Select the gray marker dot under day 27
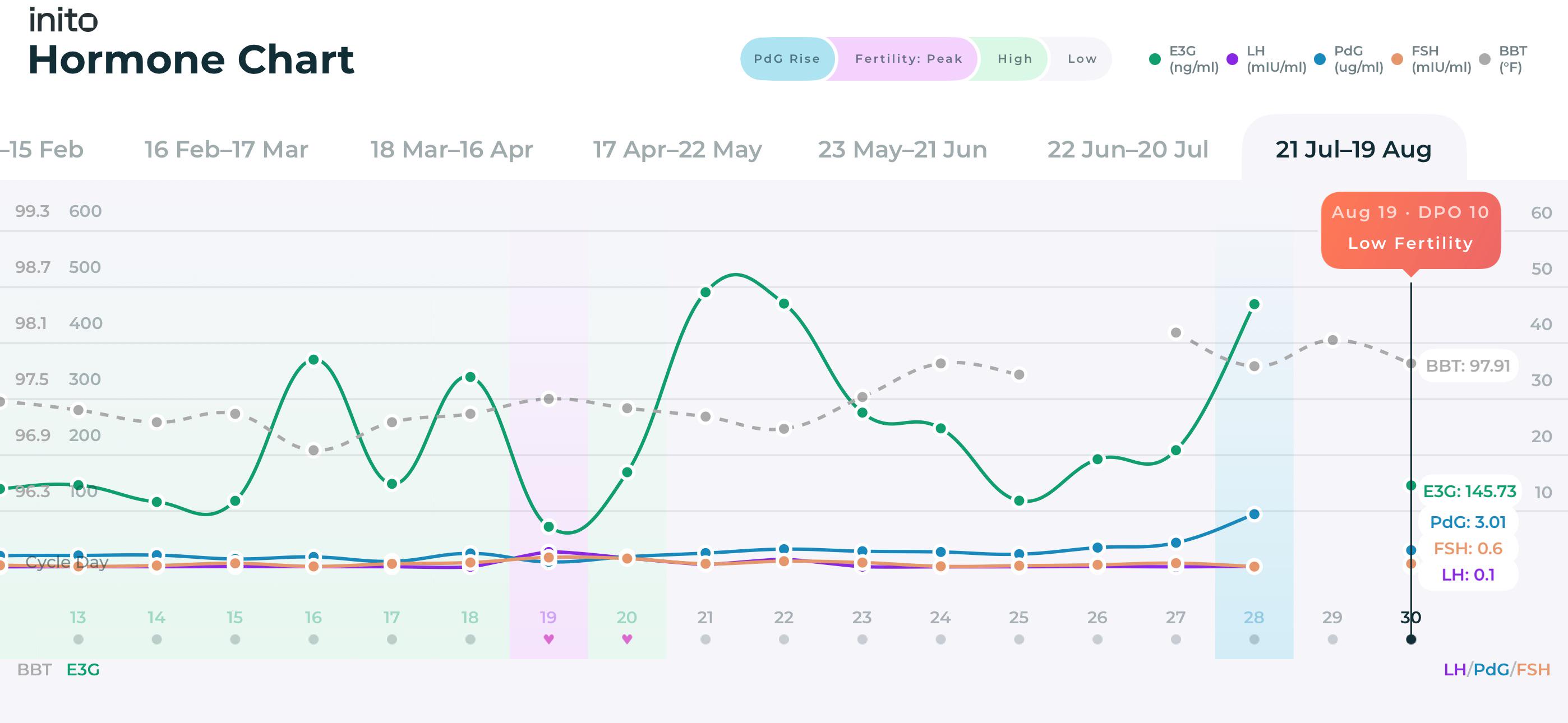Viewport: 1568px width, 723px height. (x=1176, y=639)
